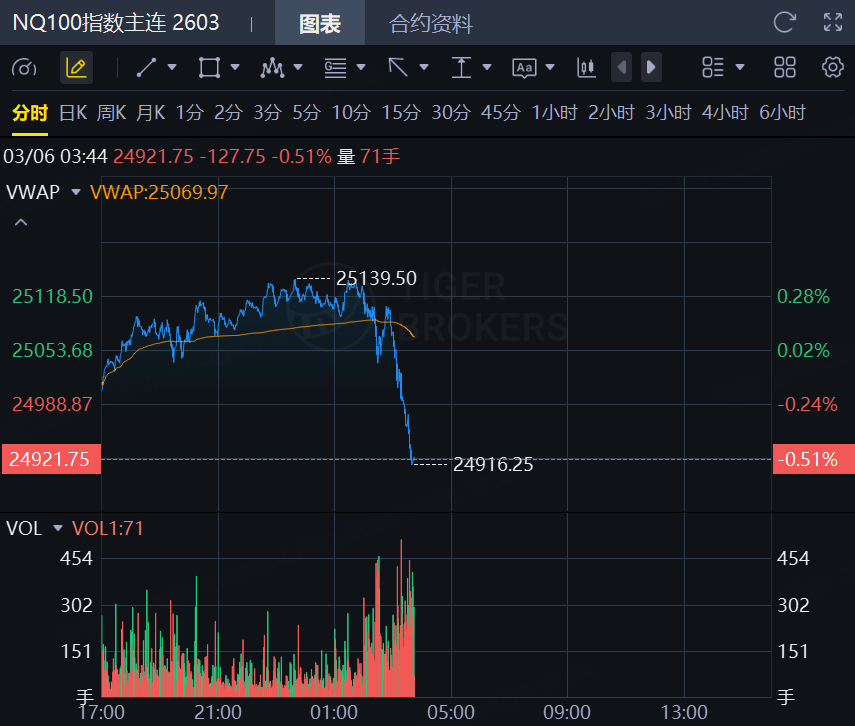Switch to the 15分 interval
Viewport: 855px width, 726px height.
coord(401,113)
